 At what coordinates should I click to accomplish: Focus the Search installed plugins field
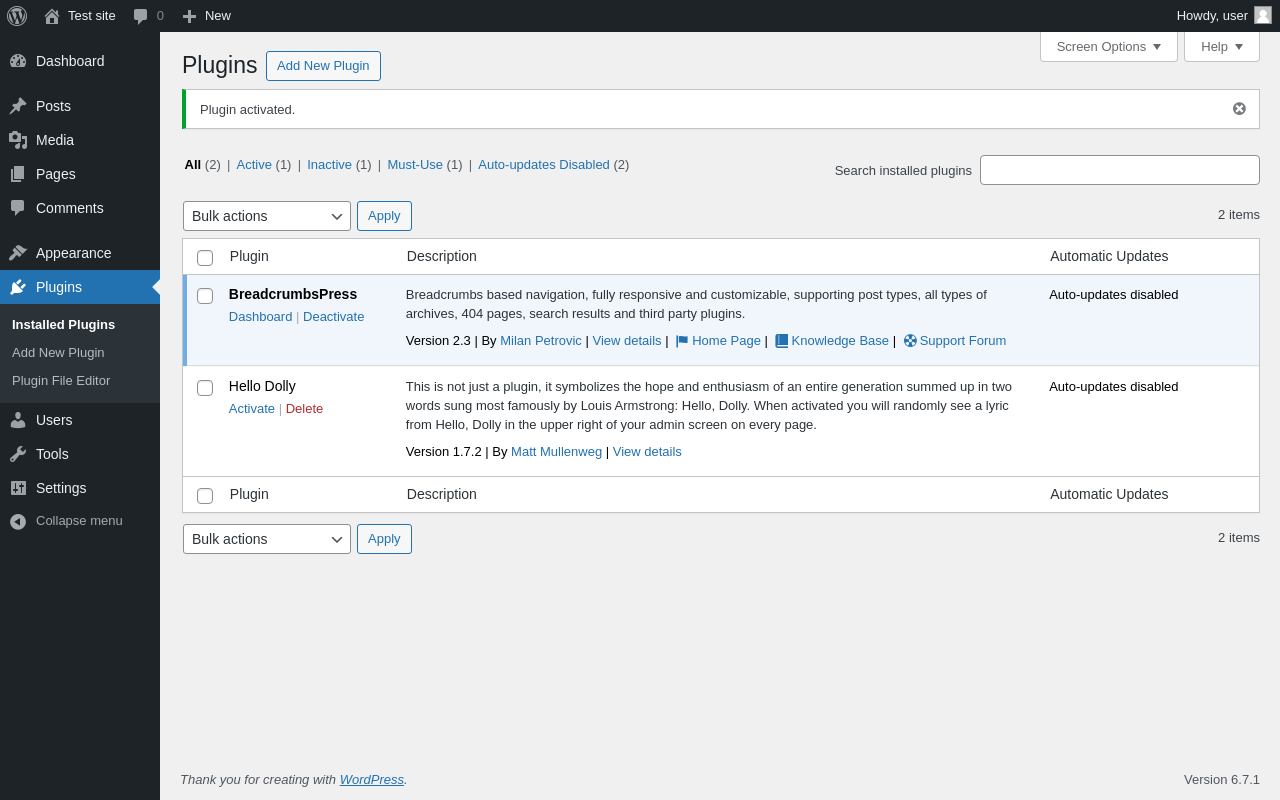tap(1120, 170)
